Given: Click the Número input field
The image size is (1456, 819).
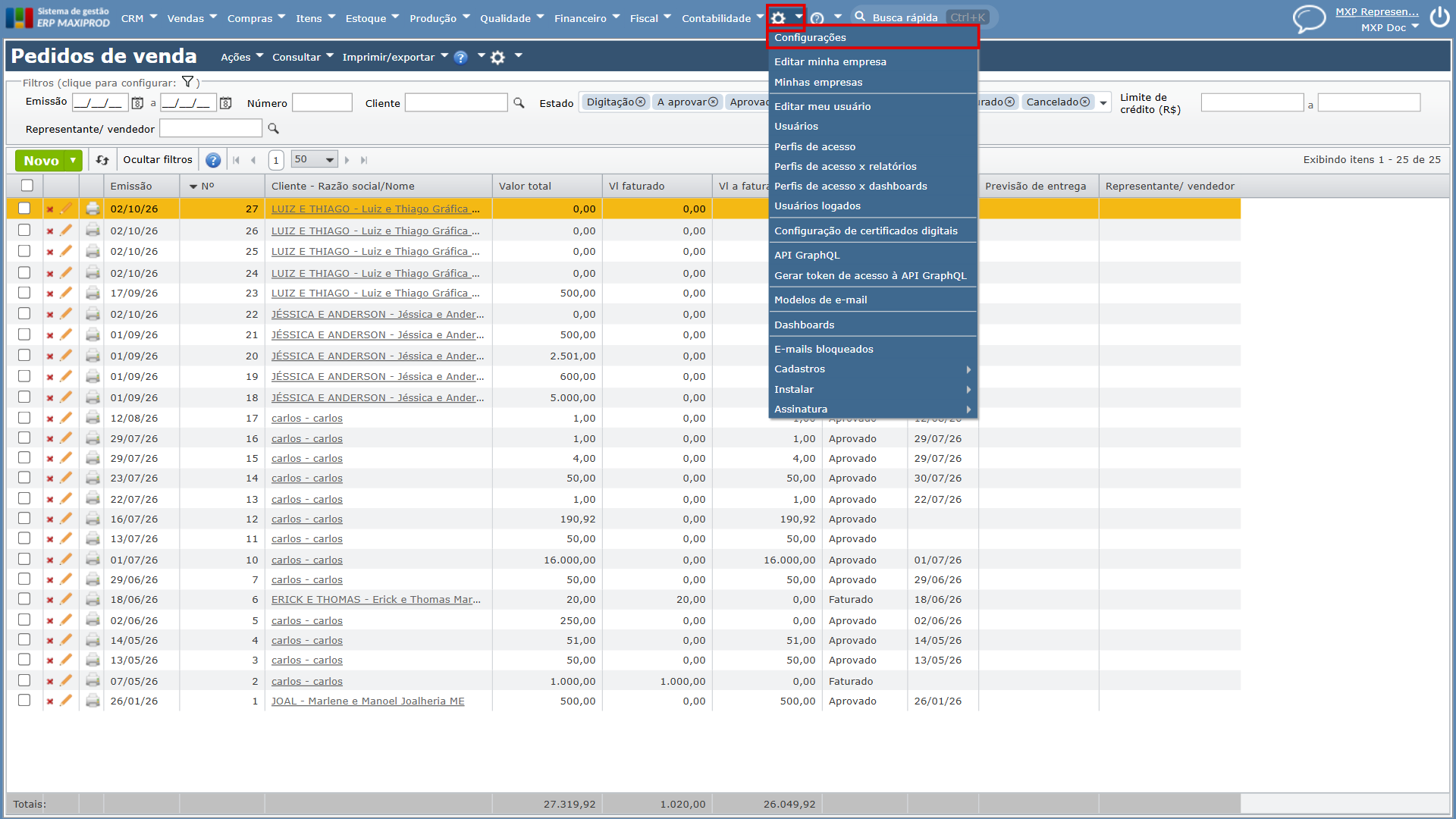Looking at the screenshot, I should tap(322, 102).
